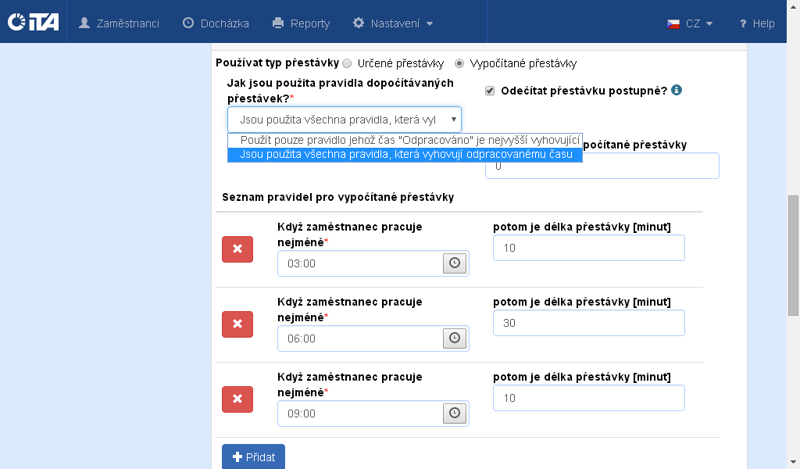Click break length field showing 30
Viewport: 800px width, 469px height.
coord(588,323)
